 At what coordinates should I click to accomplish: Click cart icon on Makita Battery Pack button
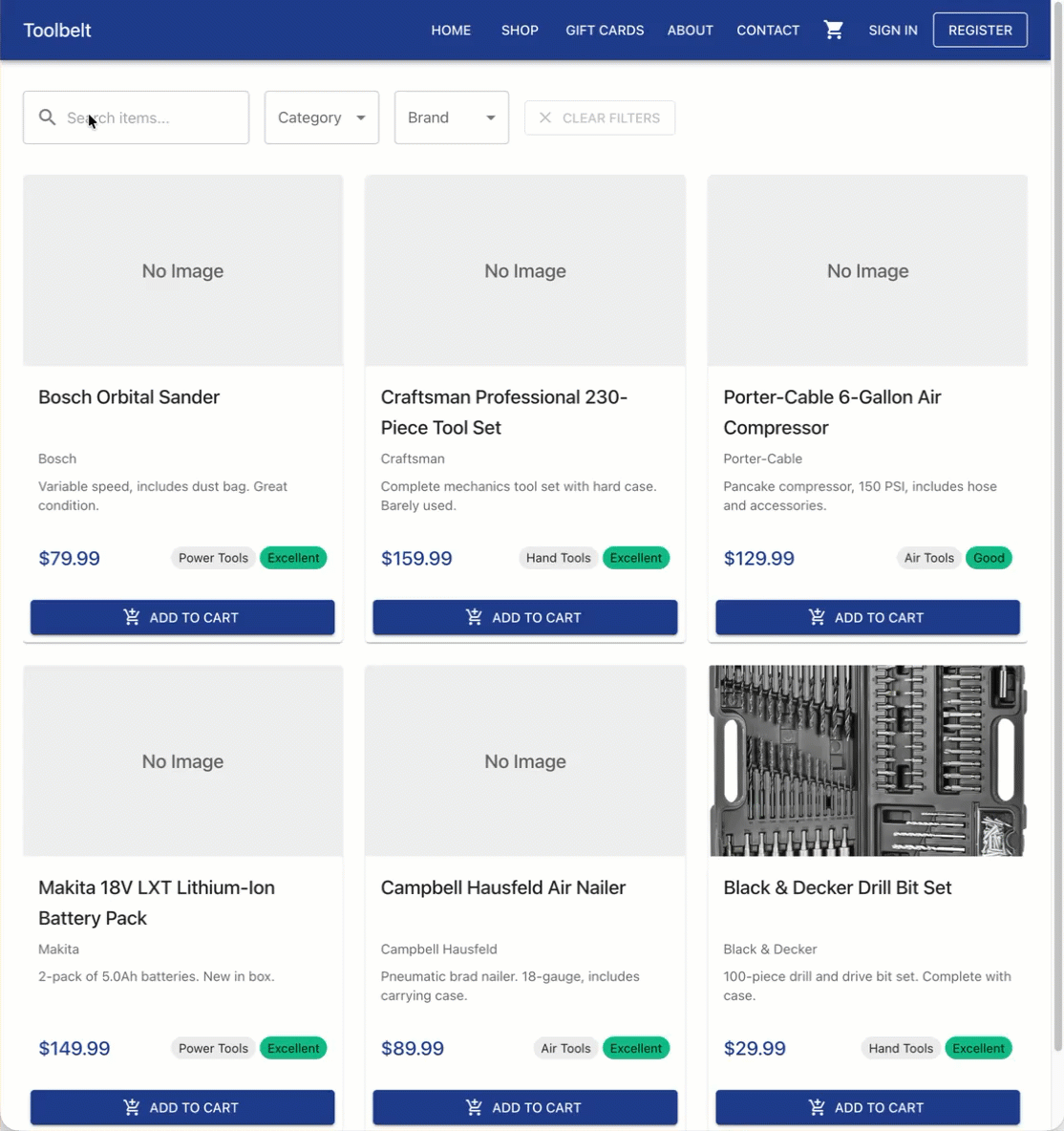tap(131, 1107)
